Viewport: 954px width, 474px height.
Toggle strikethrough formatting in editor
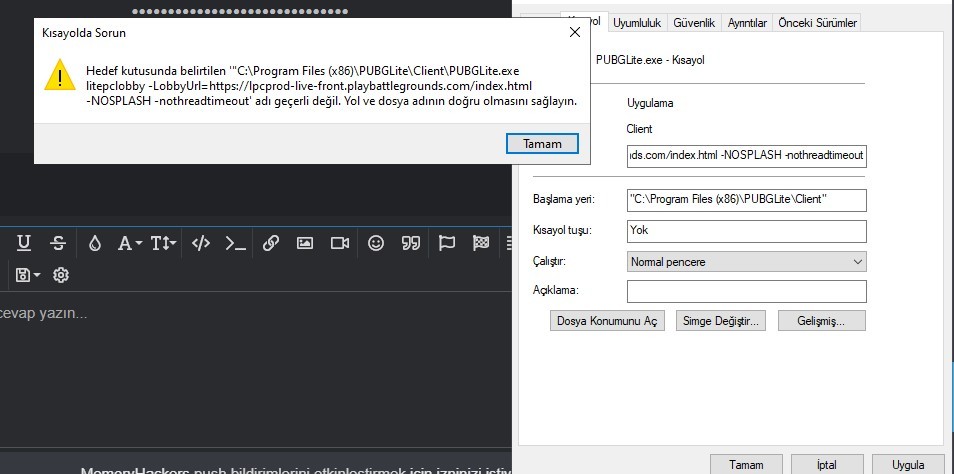[x=58, y=243]
